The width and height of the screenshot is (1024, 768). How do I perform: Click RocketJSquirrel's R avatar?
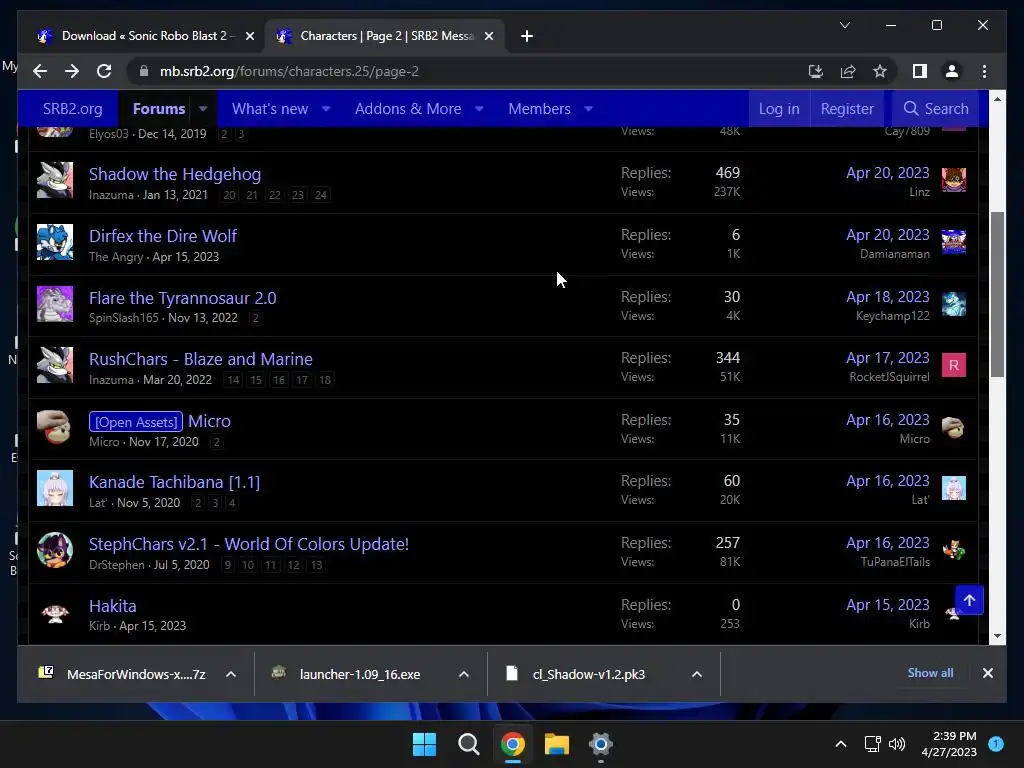[x=953, y=365]
